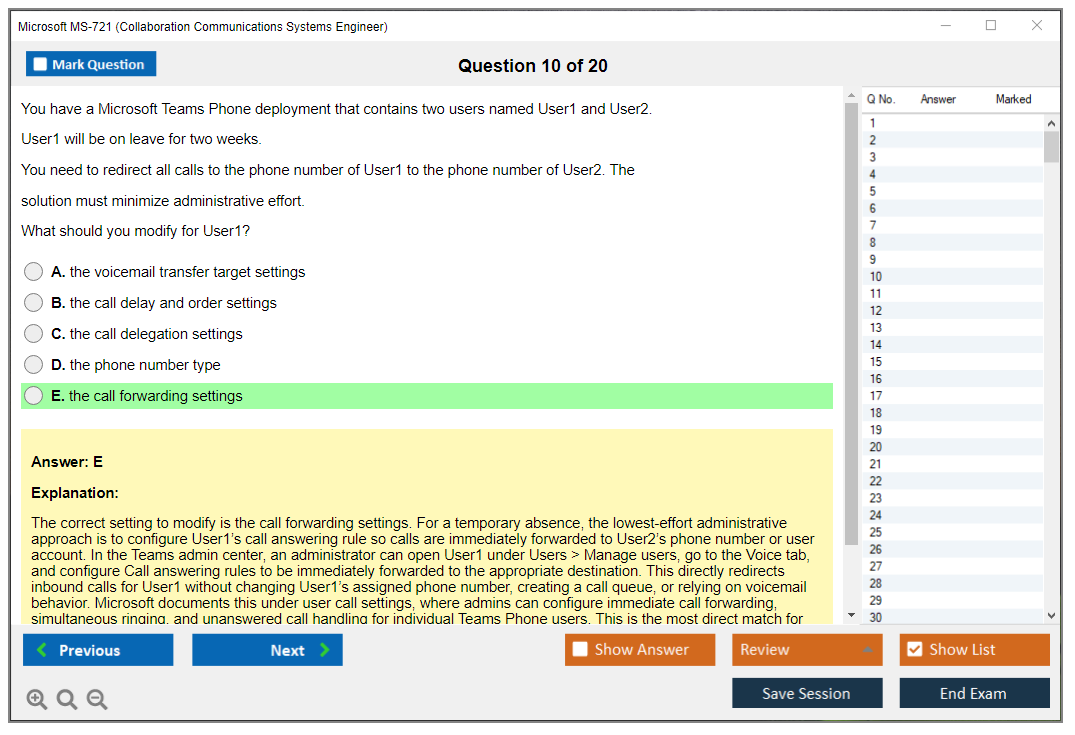Select question 10 in the list

tap(953, 276)
